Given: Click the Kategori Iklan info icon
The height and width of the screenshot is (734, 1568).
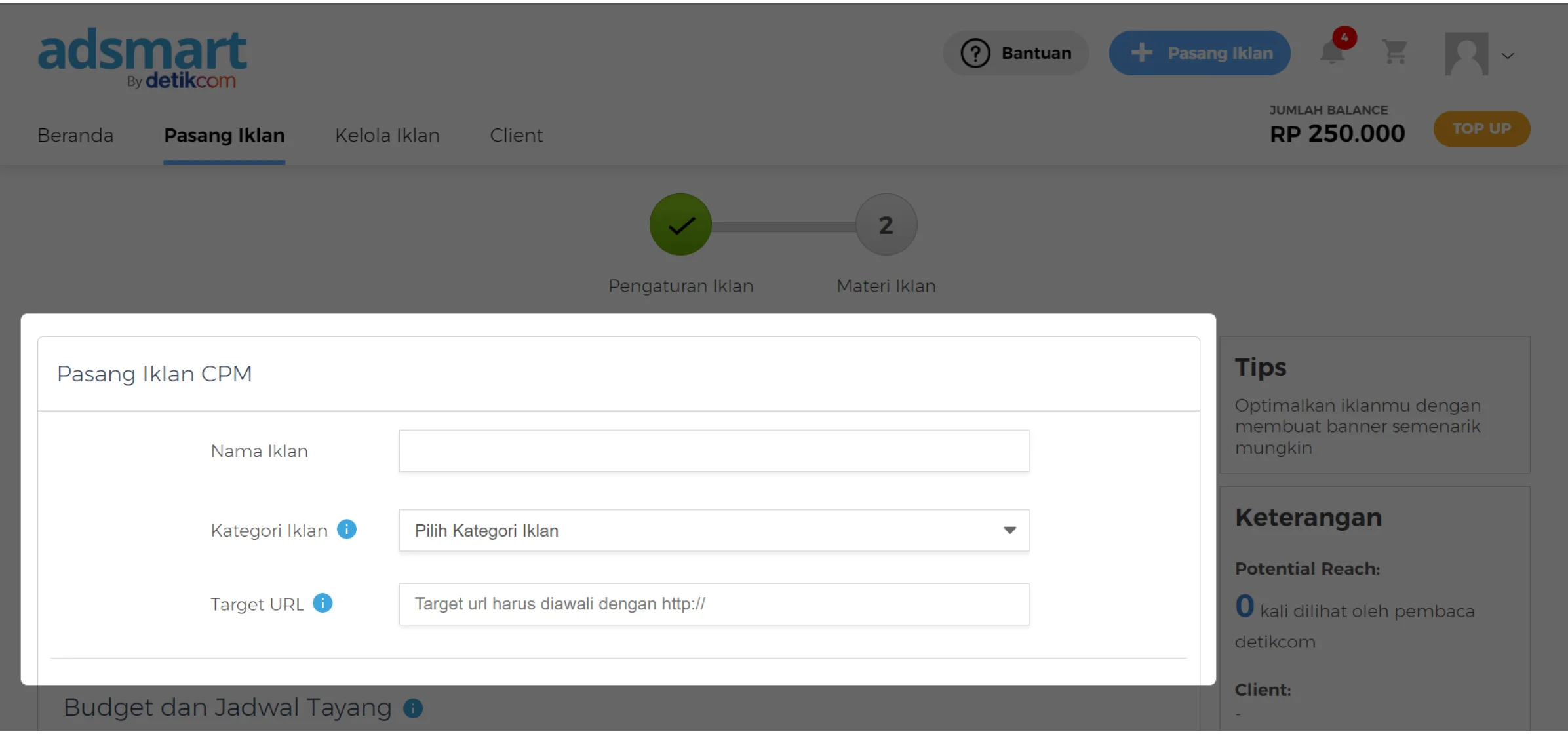Looking at the screenshot, I should (x=347, y=530).
